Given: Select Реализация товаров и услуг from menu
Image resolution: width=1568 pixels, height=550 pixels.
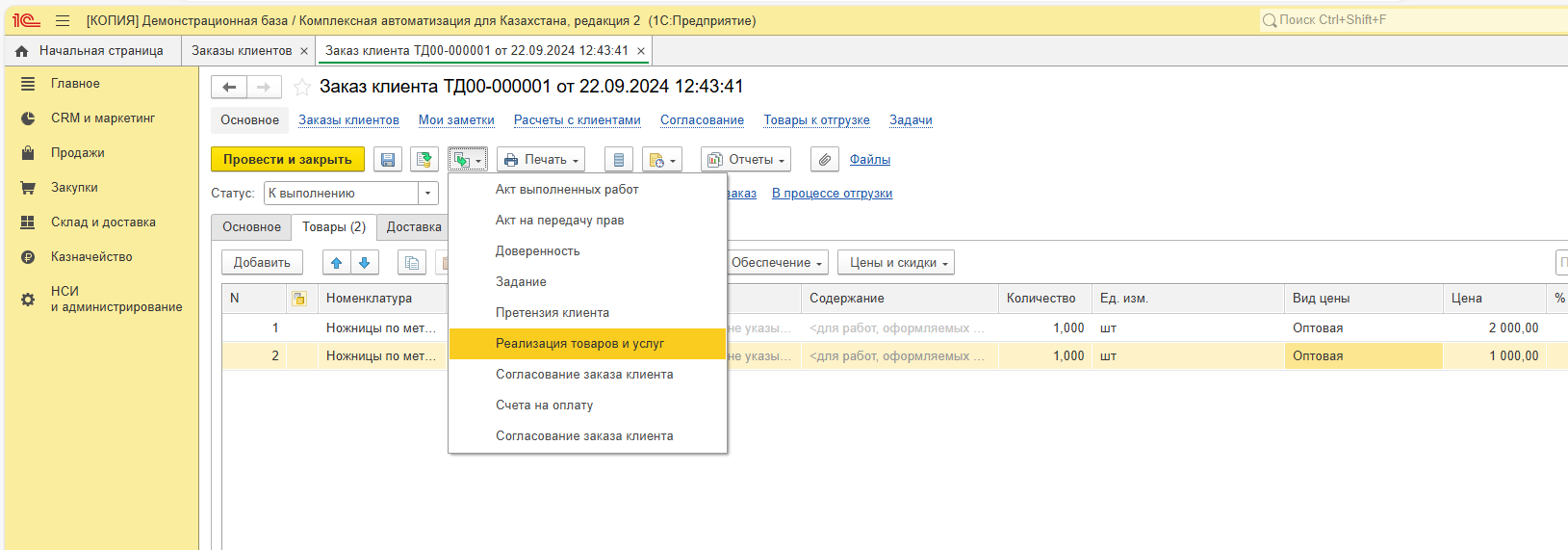Looking at the screenshot, I should (579, 344).
